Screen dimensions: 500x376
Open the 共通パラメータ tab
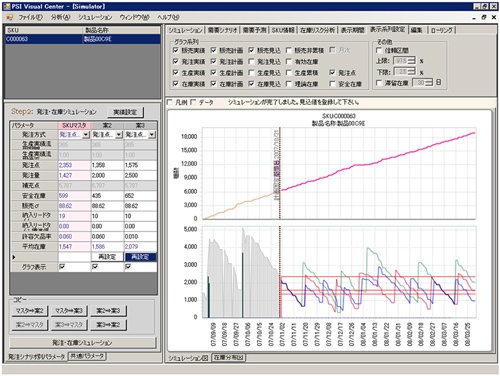[87, 356]
